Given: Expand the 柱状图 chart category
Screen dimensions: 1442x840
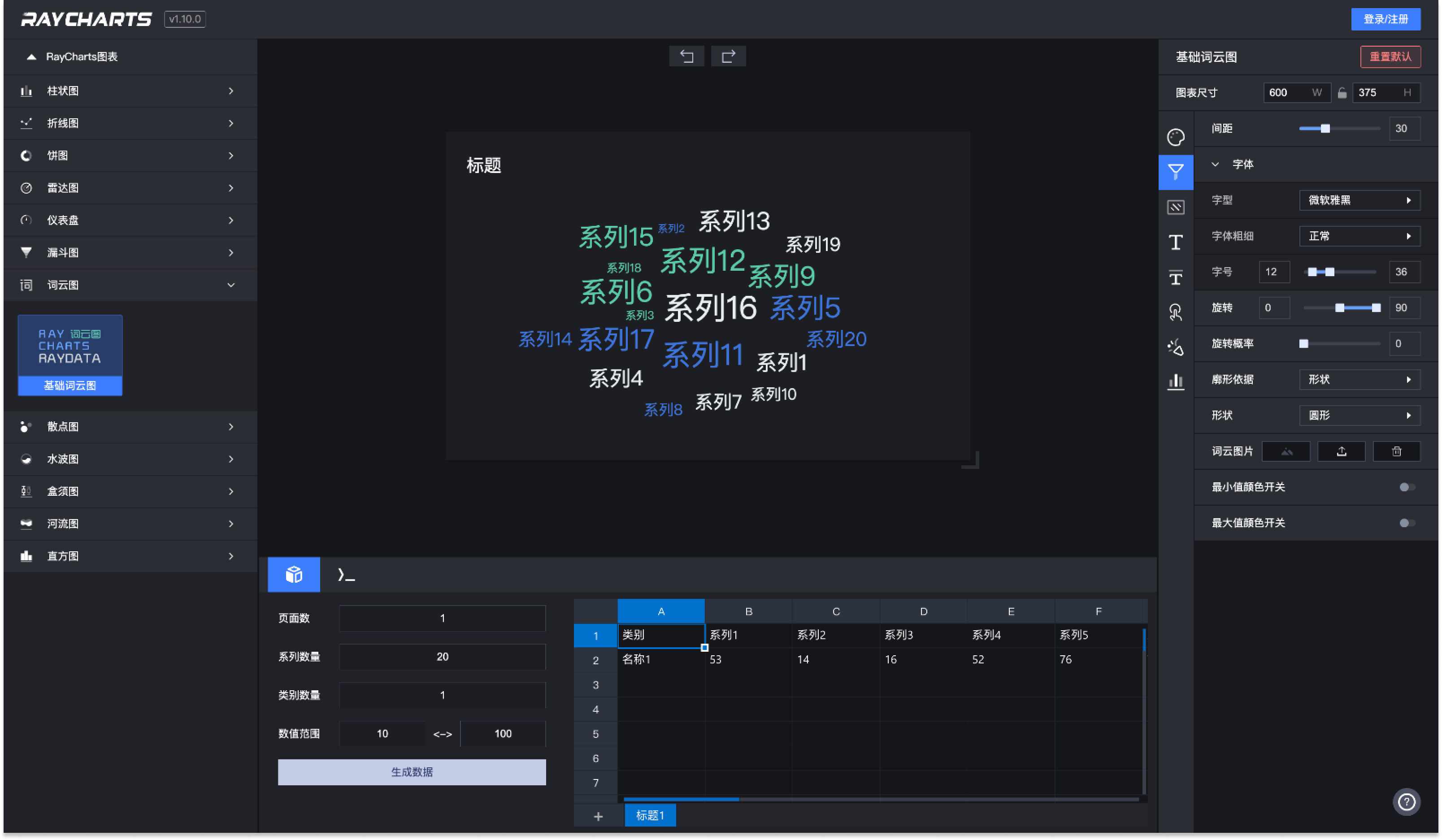Looking at the screenshot, I should pos(130,91).
